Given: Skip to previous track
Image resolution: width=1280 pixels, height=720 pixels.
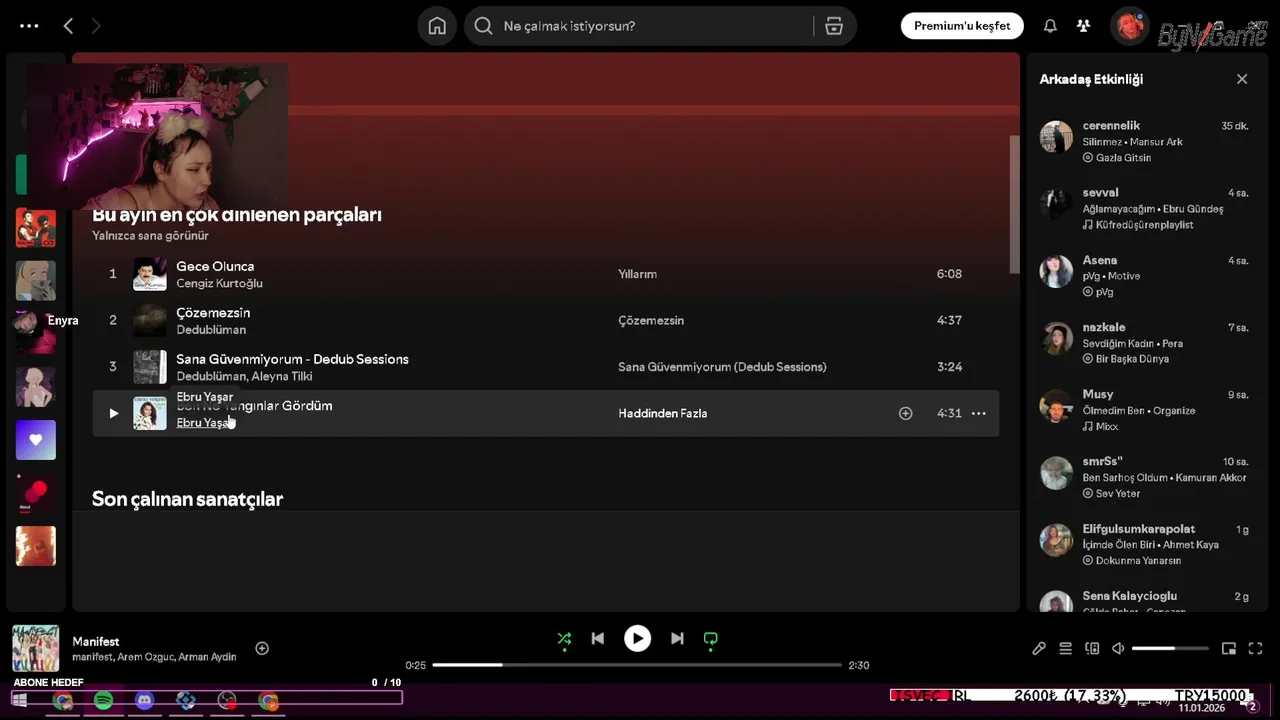Looking at the screenshot, I should (597, 638).
